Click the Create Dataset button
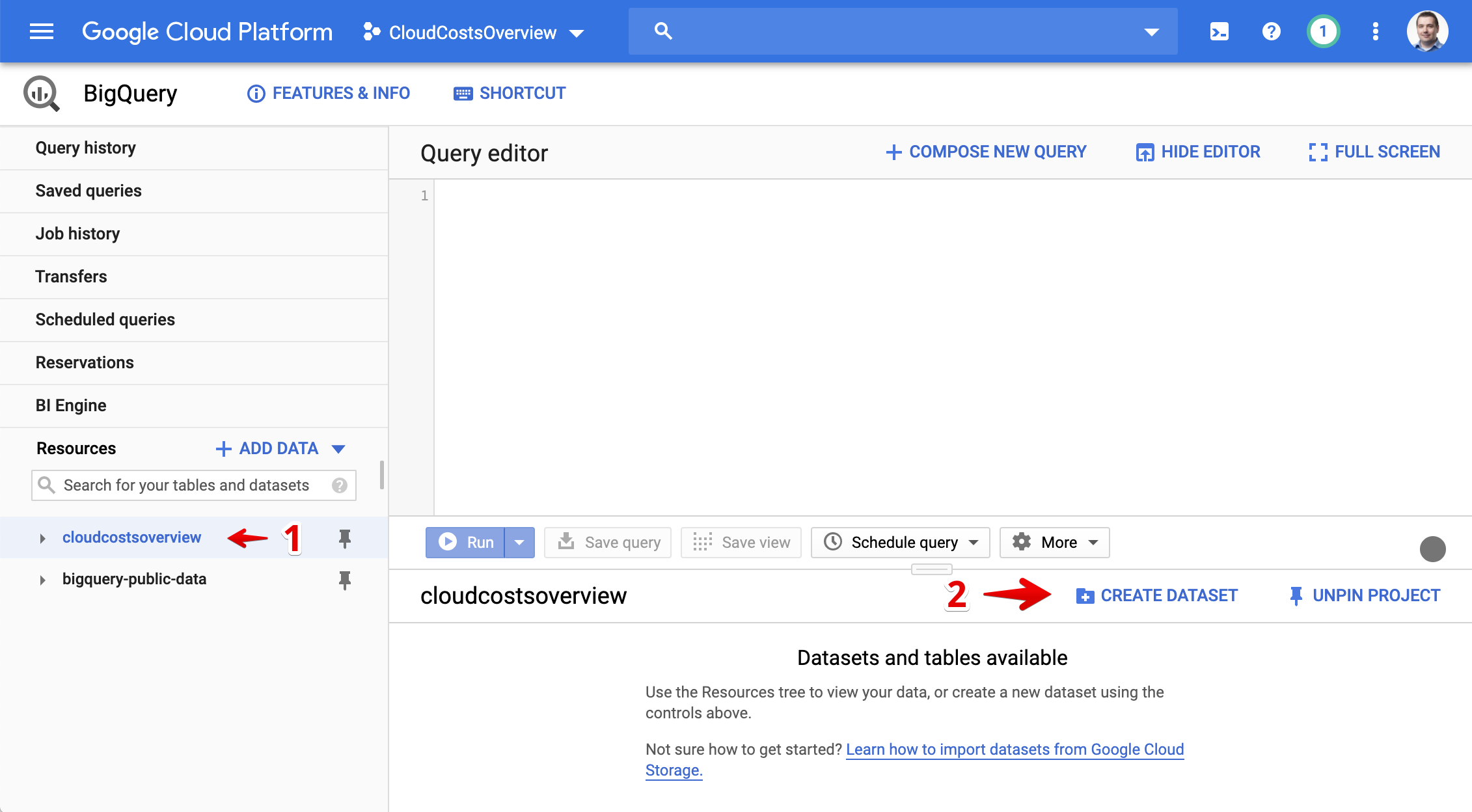This screenshot has height=812, width=1472. click(1157, 596)
